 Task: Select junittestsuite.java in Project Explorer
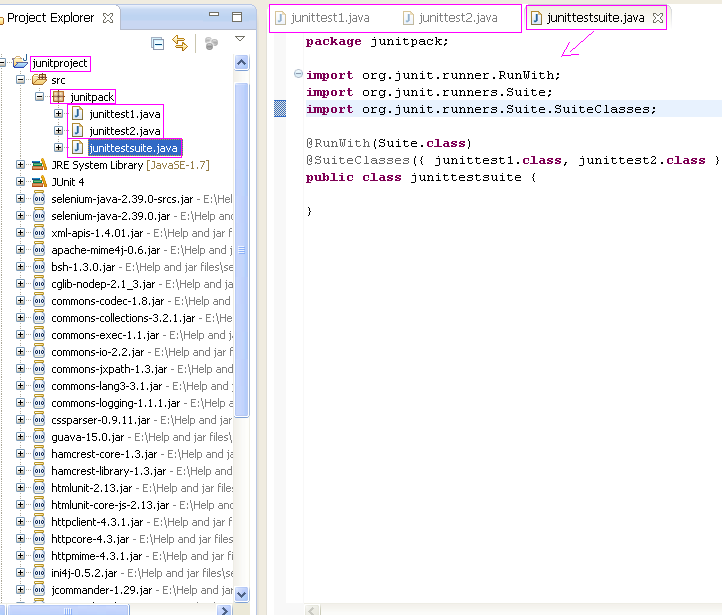(134, 148)
